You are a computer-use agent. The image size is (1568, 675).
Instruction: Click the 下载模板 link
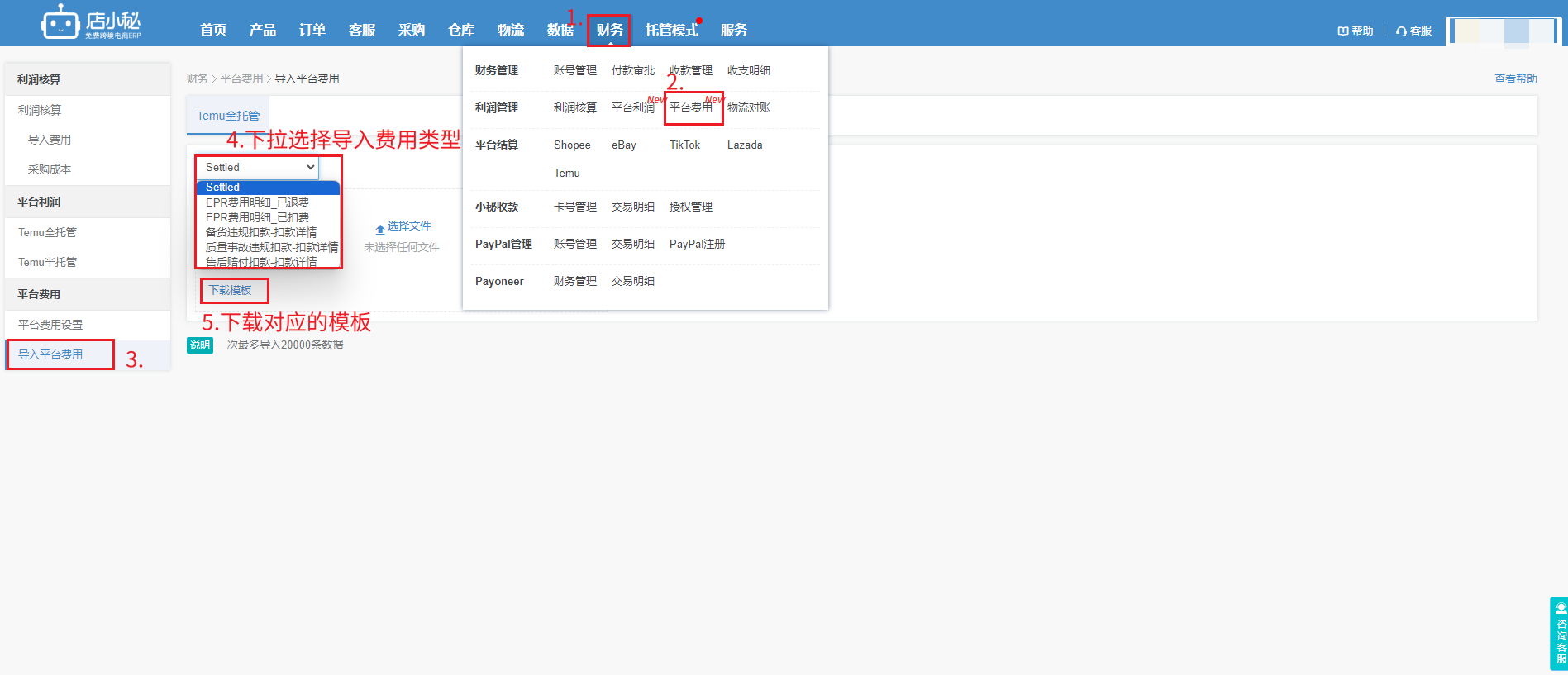click(230, 290)
